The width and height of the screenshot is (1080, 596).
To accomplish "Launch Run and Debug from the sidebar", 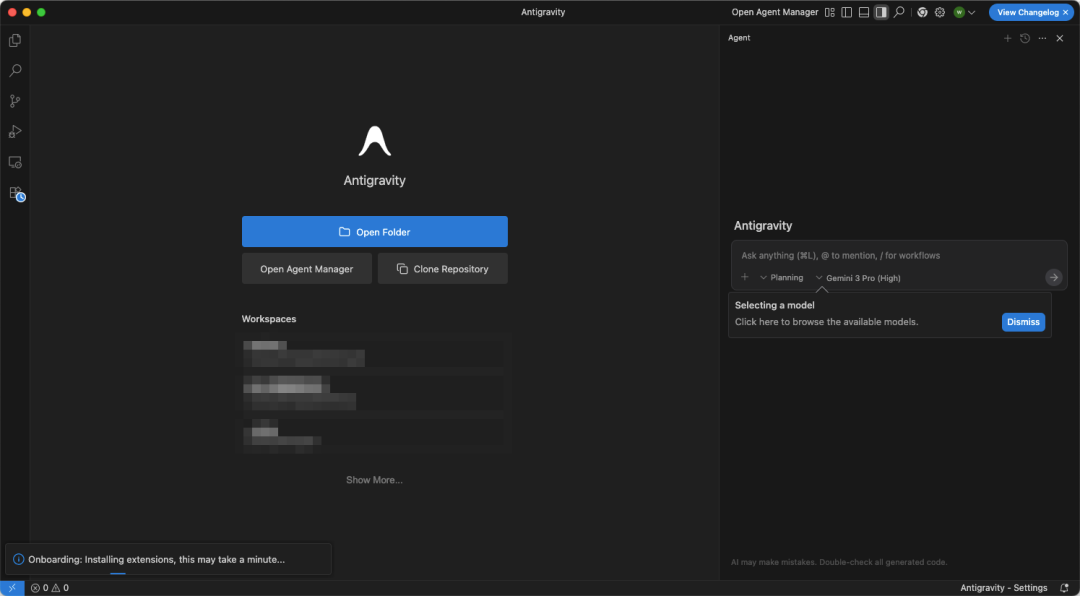I will 14,131.
